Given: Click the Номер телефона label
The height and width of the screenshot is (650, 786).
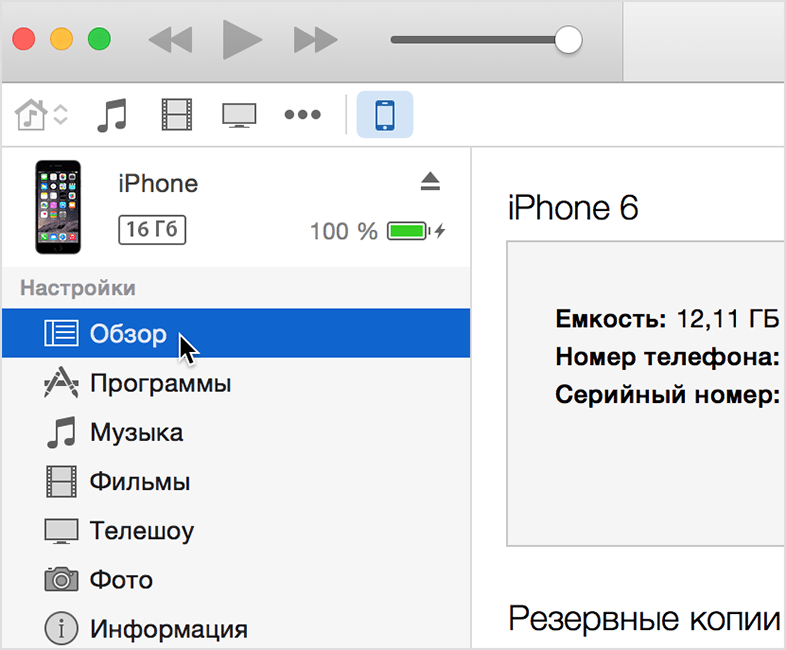Looking at the screenshot, I should [x=667, y=357].
